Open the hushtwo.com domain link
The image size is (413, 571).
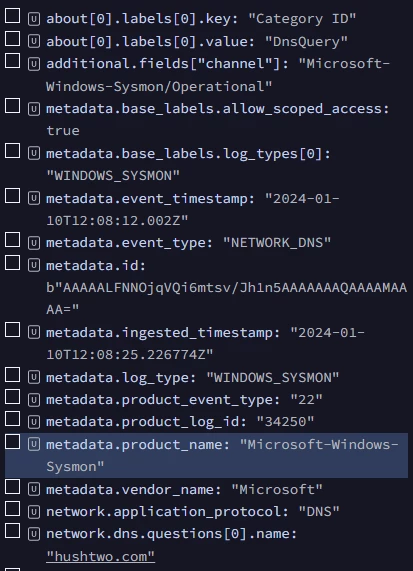[x=101, y=556]
